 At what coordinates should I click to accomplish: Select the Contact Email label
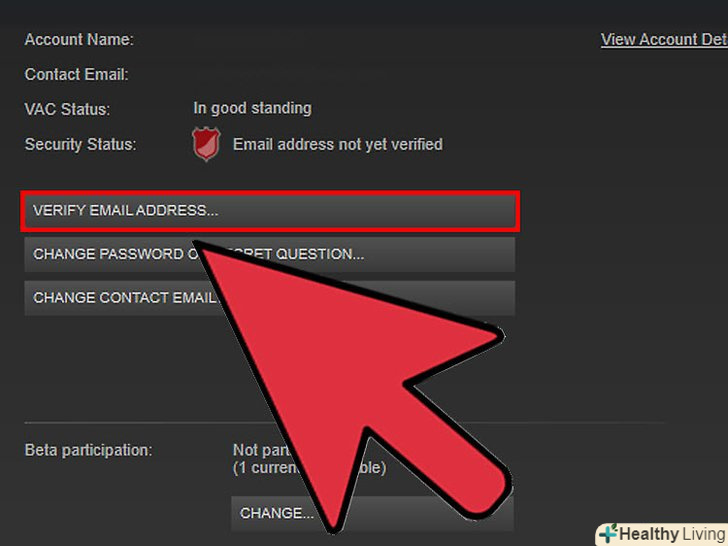(x=77, y=75)
